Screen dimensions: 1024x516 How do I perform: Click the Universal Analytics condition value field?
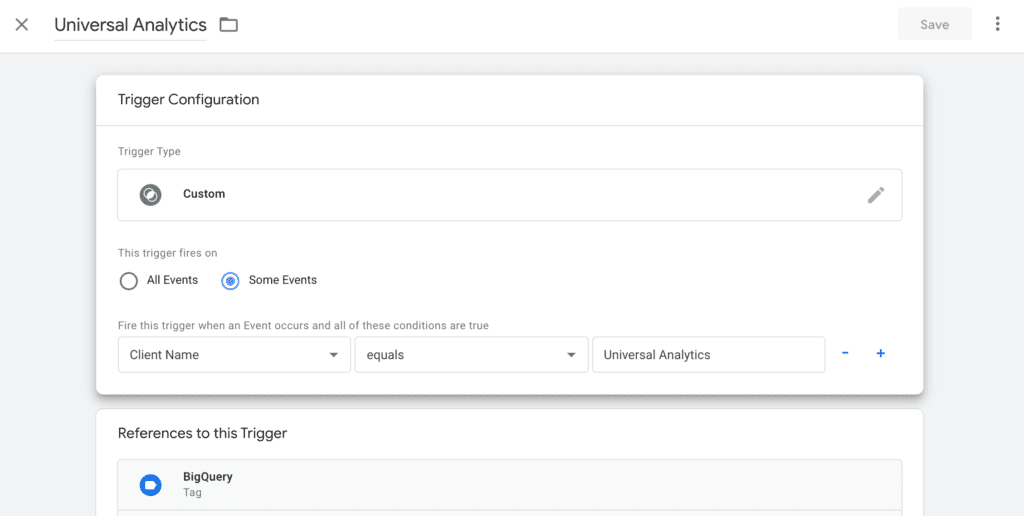pyautogui.click(x=709, y=355)
